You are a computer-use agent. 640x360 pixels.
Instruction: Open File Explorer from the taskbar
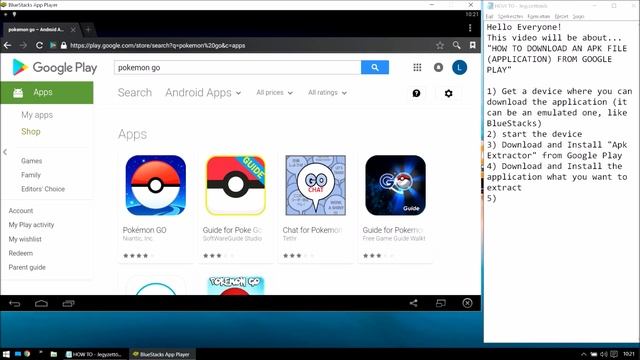tap(53, 354)
